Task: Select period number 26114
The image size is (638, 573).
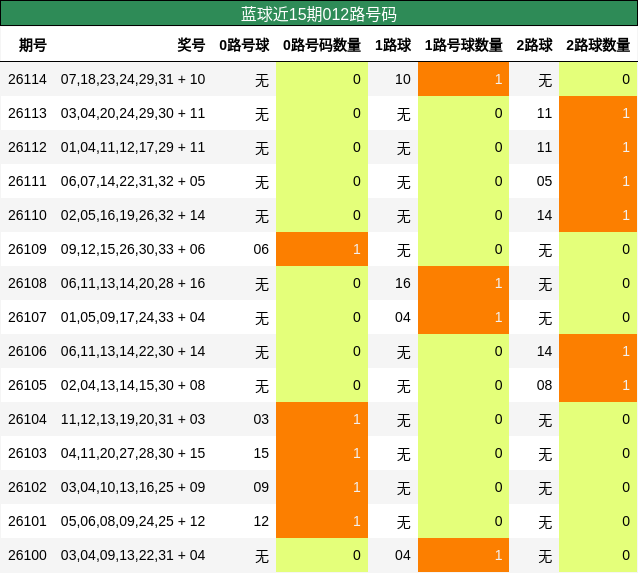Action: pyautogui.click(x=27, y=79)
